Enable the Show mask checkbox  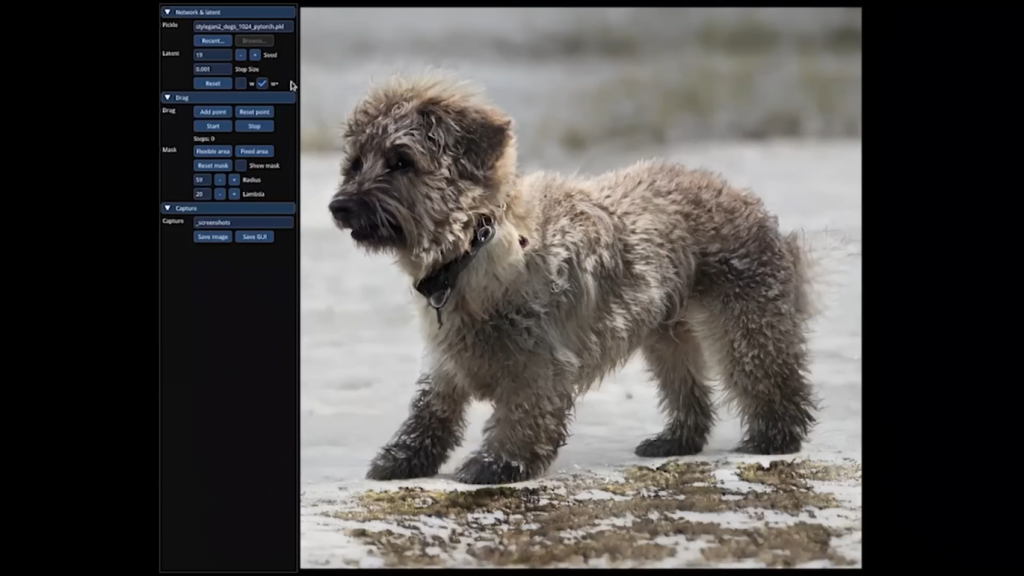pyautogui.click(x=241, y=165)
